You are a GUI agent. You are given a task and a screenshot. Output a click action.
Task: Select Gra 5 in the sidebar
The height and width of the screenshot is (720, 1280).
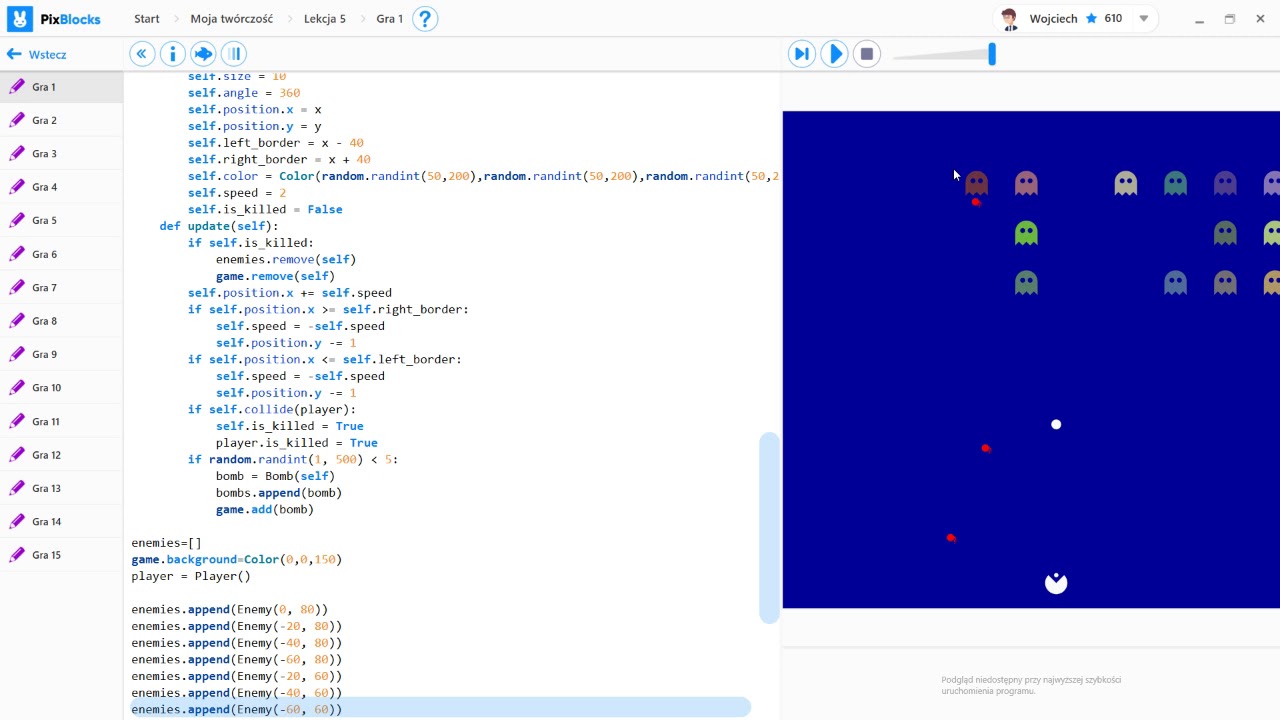61,220
